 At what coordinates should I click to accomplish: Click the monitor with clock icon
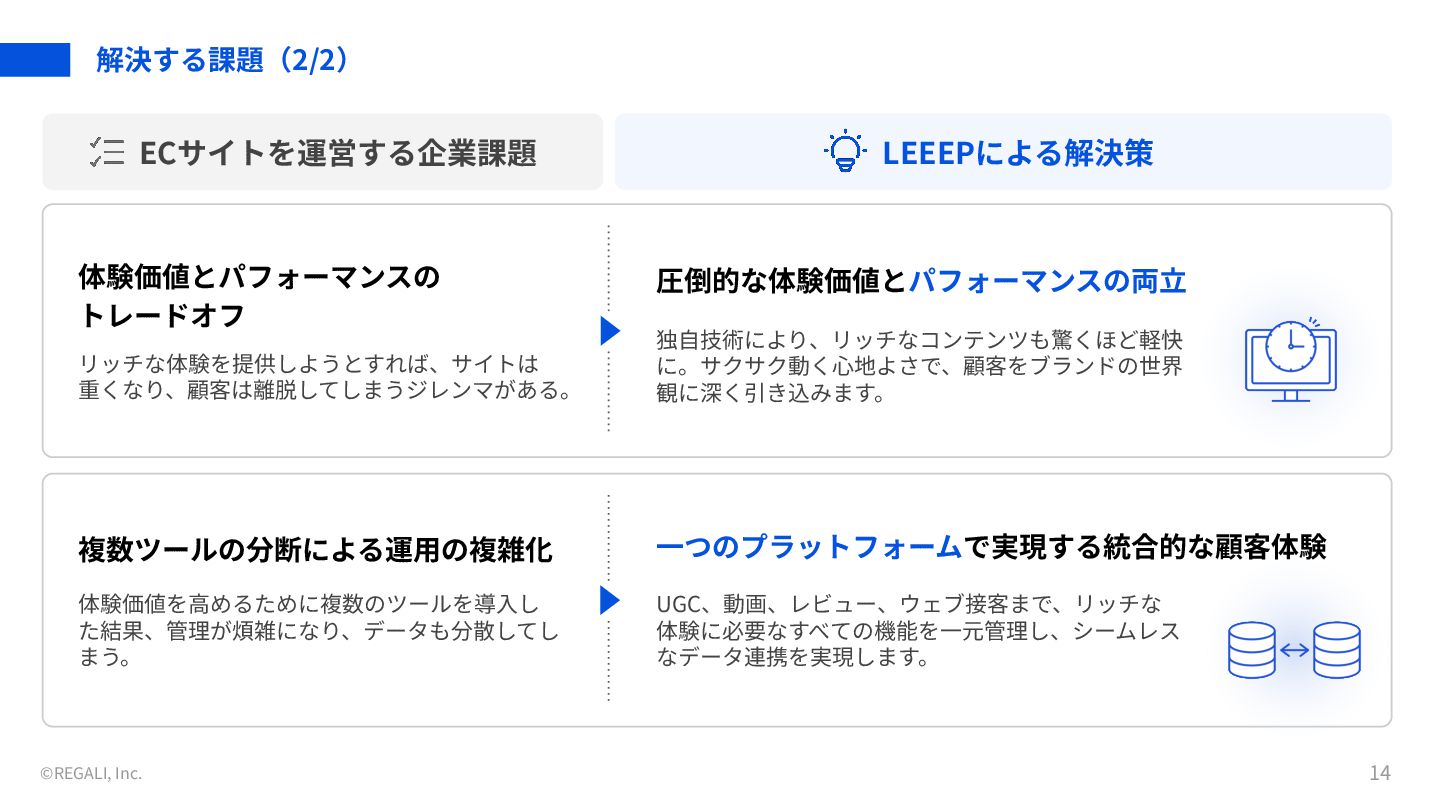(x=1290, y=360)
